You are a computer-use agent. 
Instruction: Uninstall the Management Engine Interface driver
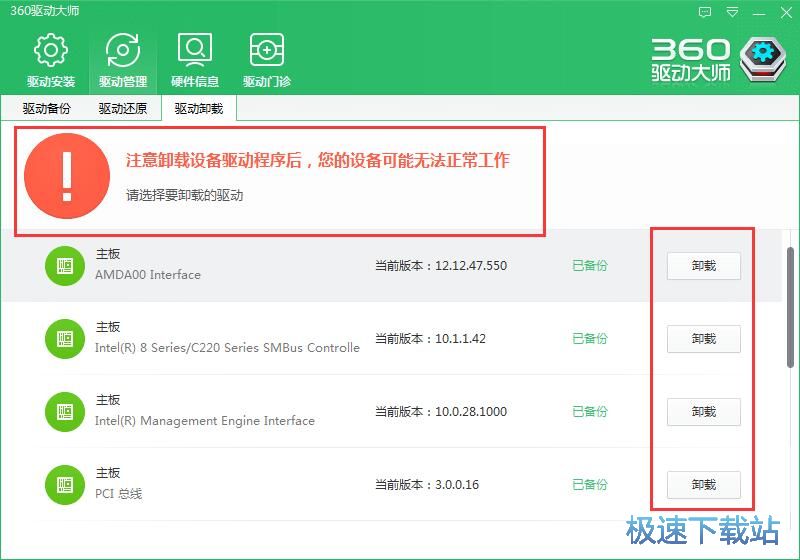(x=704, y=412)
